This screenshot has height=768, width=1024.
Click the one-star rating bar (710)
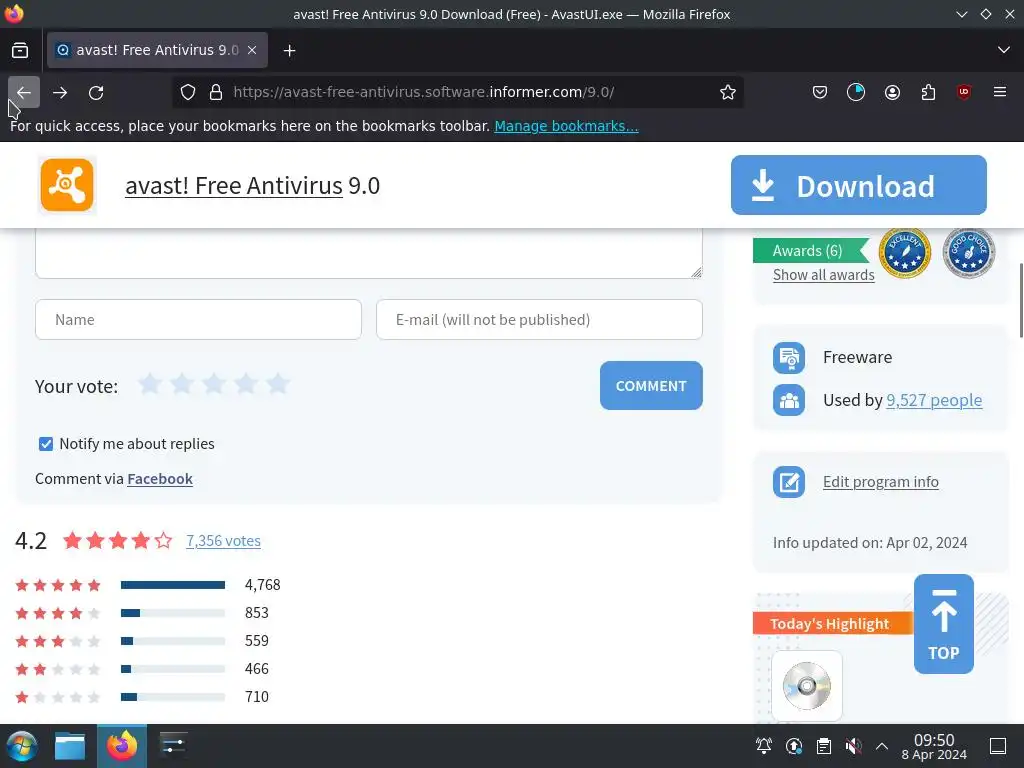pyautogui.click(x=173, y=697)
